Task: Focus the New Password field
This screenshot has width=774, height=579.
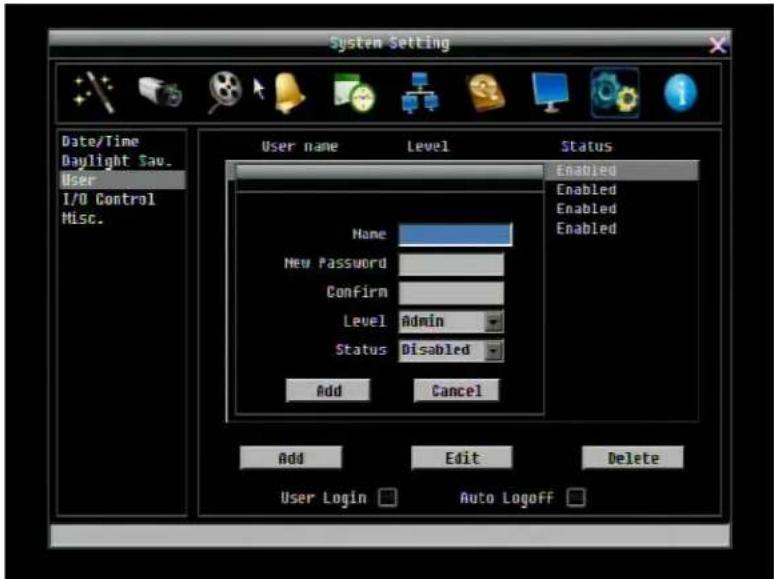Action: click(x=451, y=264)
